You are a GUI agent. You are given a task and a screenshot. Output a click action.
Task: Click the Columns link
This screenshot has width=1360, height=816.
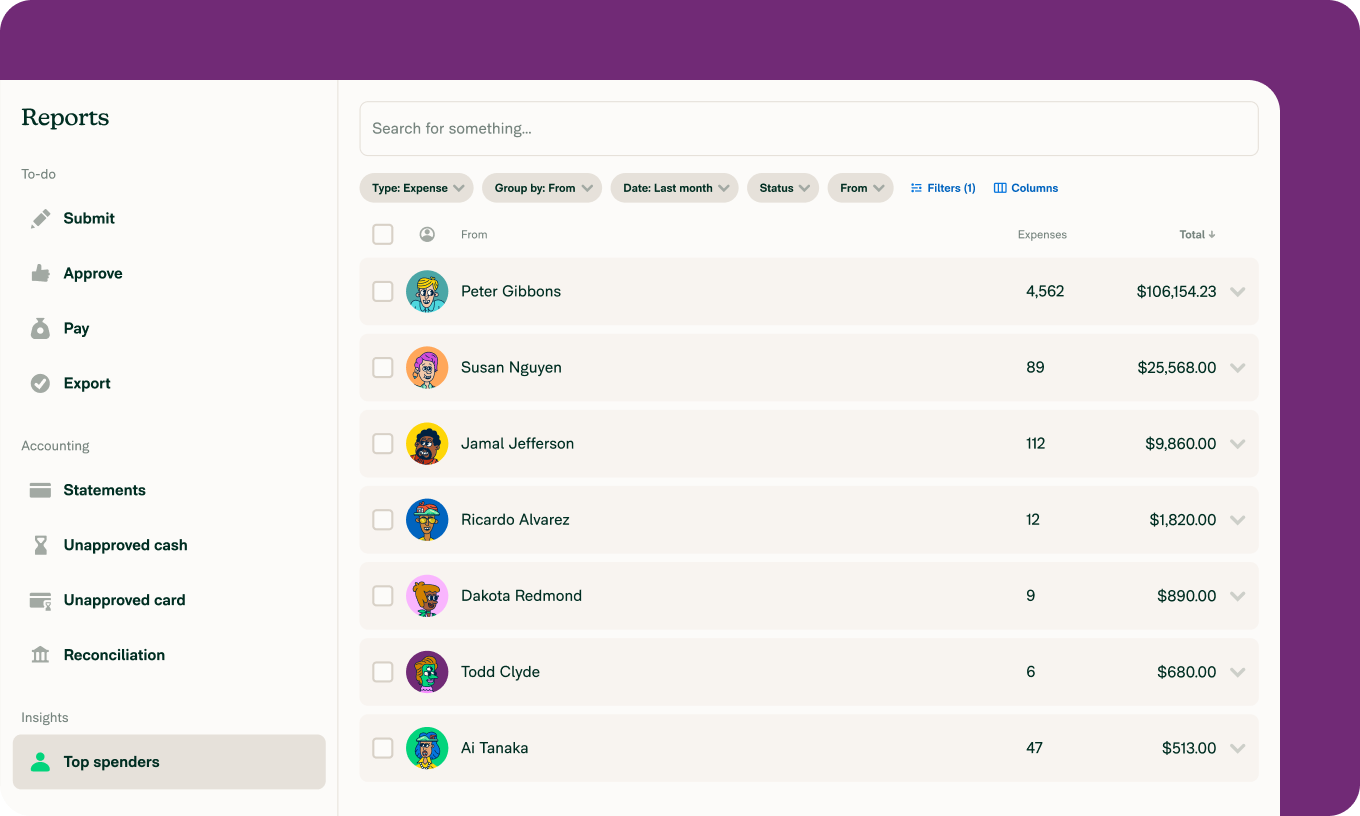(1026, 187)
